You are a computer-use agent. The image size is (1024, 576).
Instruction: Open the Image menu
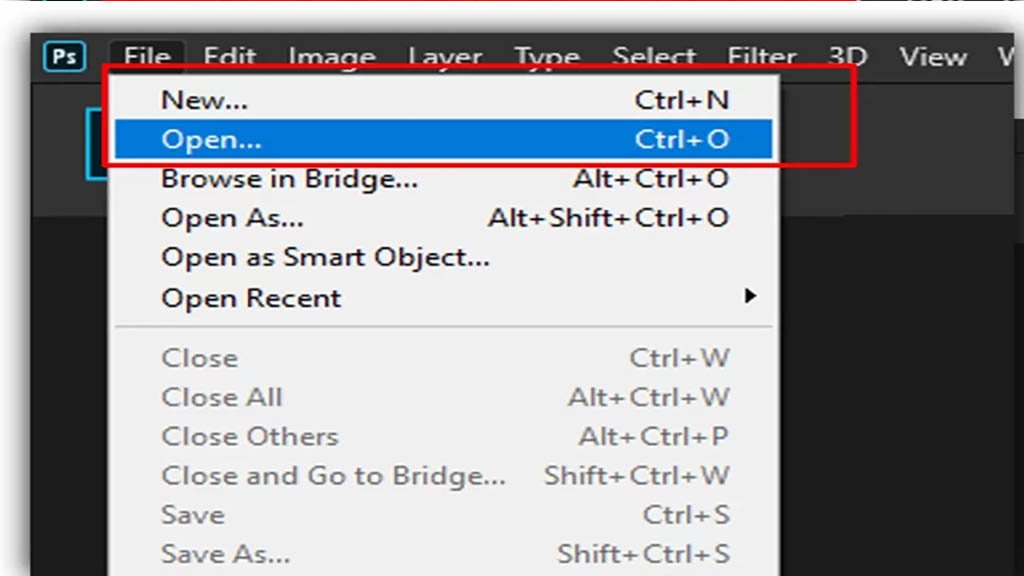[330, 57]
